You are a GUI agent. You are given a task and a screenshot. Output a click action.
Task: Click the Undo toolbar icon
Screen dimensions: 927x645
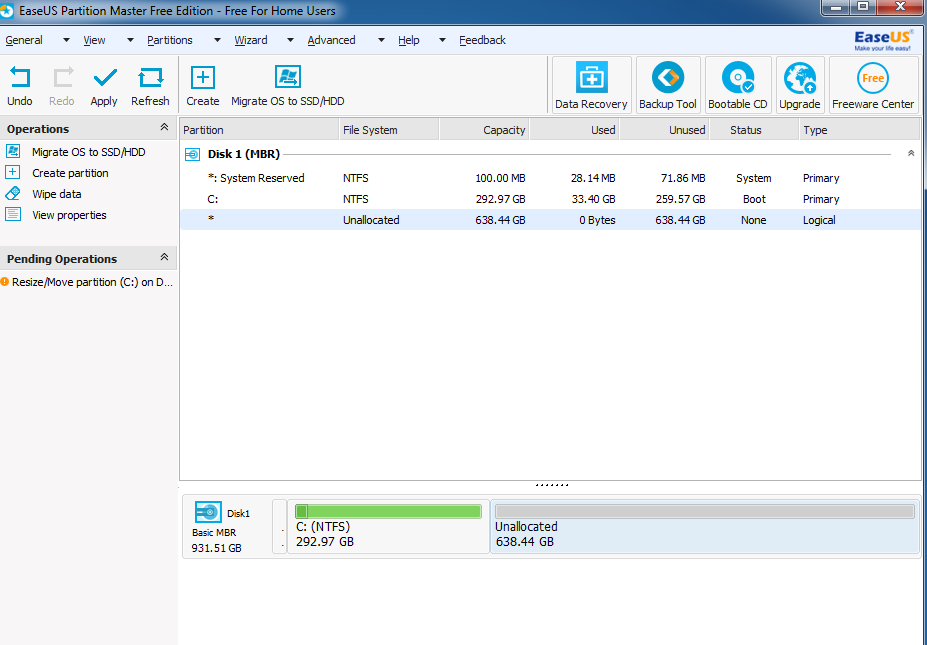click(x=20, y=77)
